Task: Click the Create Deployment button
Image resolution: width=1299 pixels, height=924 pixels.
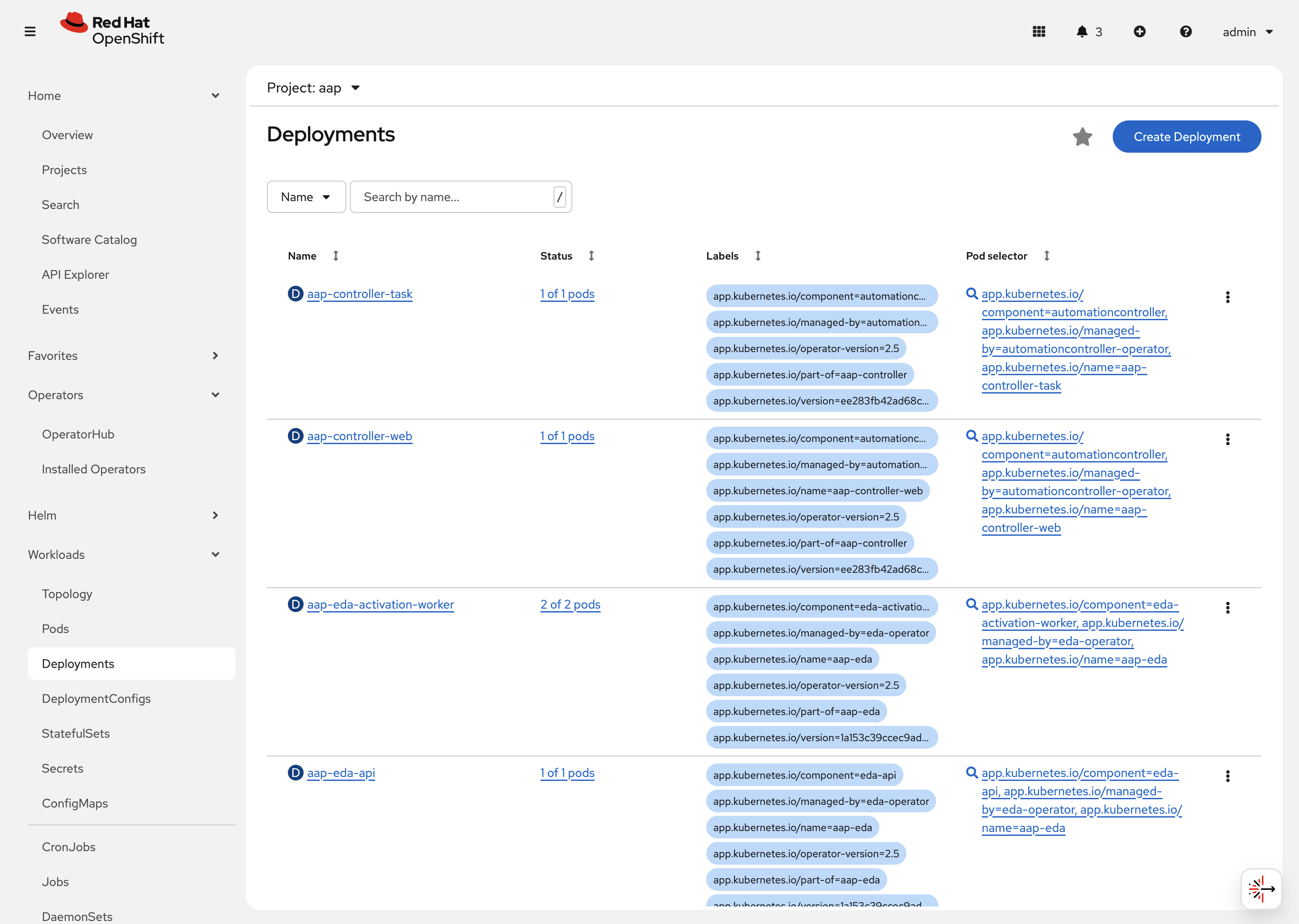Action: (1186, 137)
